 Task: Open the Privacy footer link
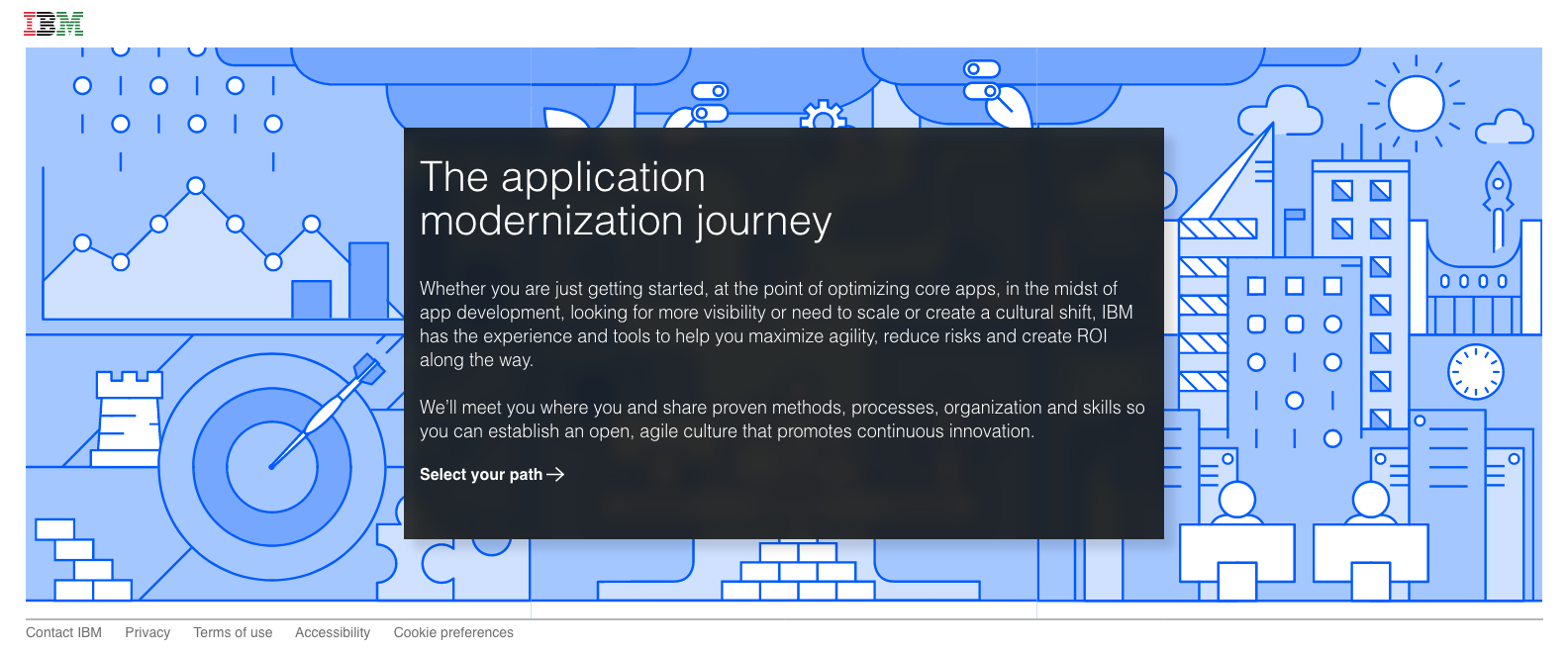coord(147,633)
